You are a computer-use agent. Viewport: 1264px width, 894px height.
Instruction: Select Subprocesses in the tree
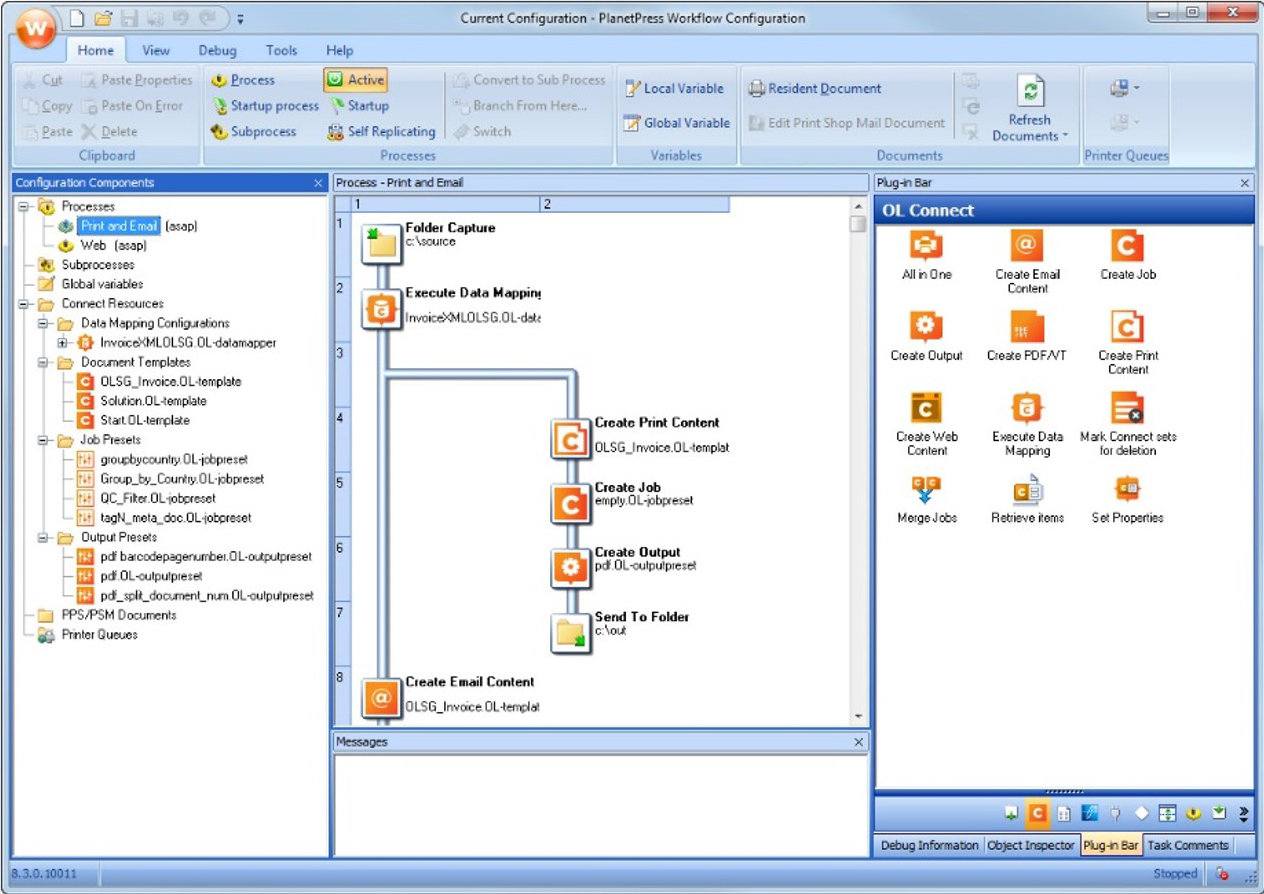click(x=98, y=265)
